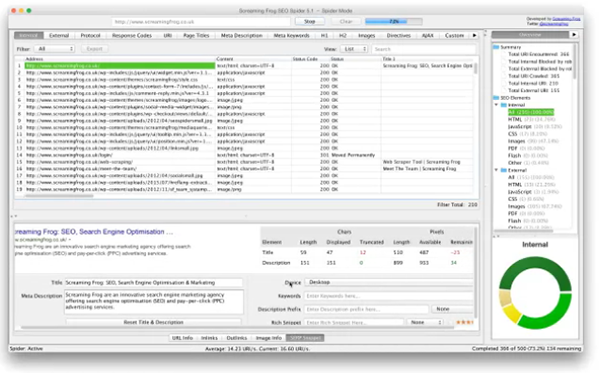Screen dimensions: 600x373
Task: Select the Outlinks bottom tab
Action: pos(236,338)
